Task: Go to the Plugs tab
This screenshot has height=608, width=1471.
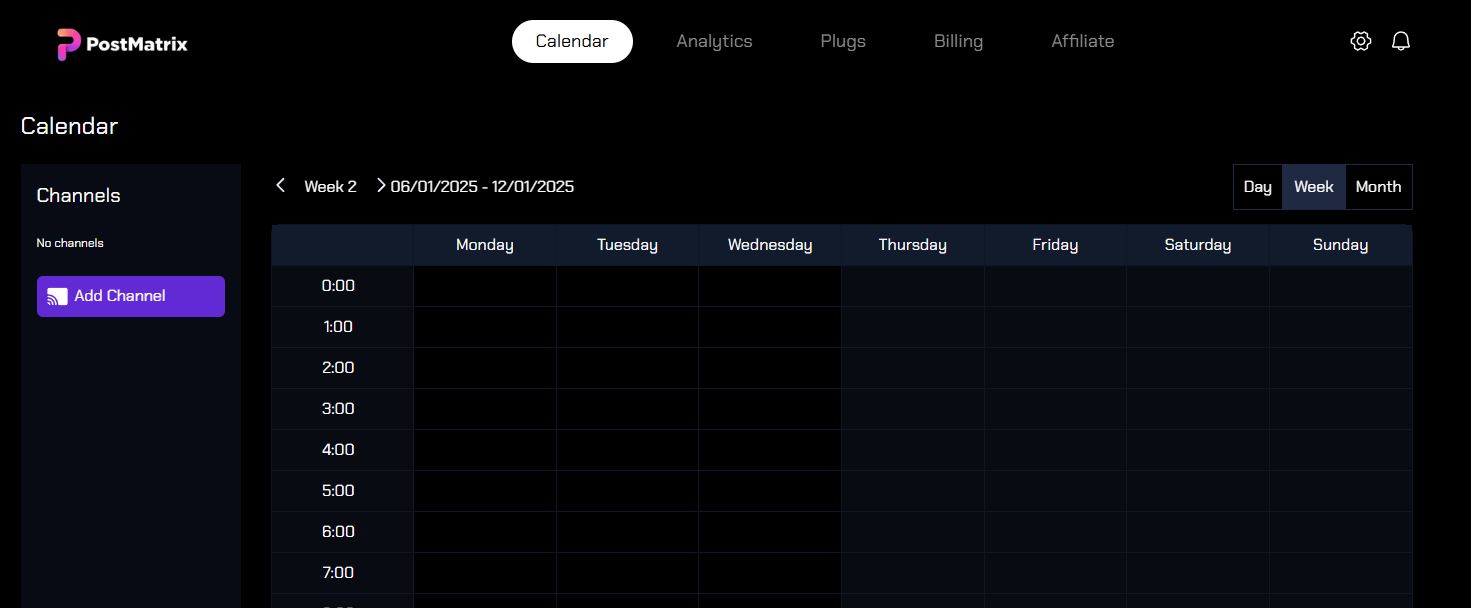Action: point(843,42)
